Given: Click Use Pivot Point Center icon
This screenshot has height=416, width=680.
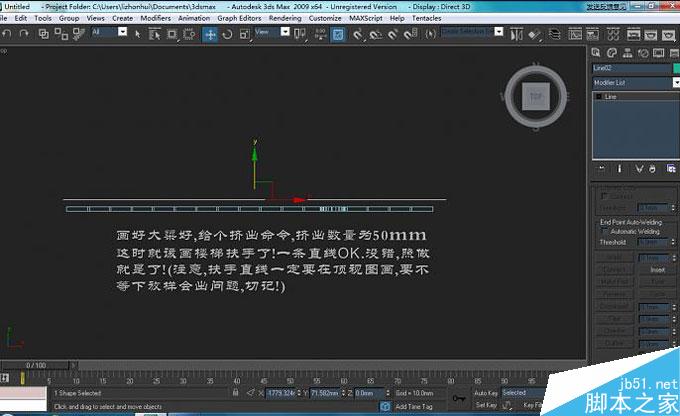Looking at the screenshot, I should click(x=300, y=34).
